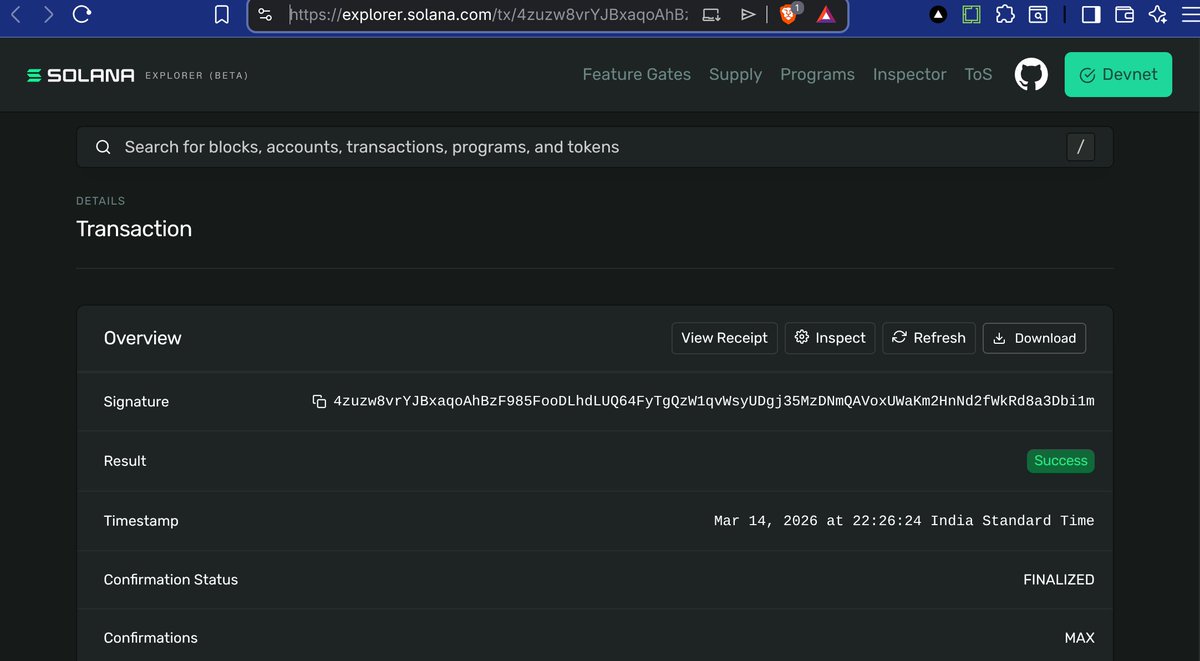
Task: Open the Inspector nav item
Action: coord(909,74)
